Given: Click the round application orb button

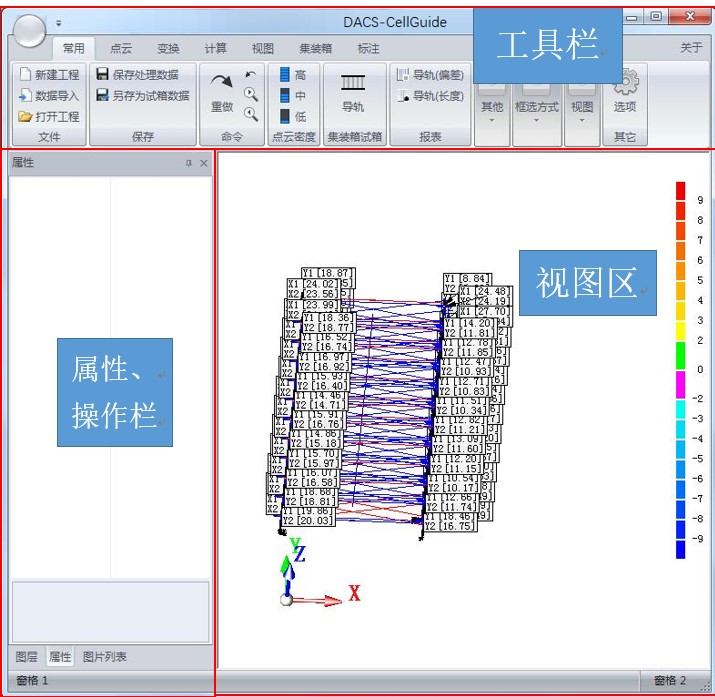Looking at the screenshot, I should (x=29, y=30).
